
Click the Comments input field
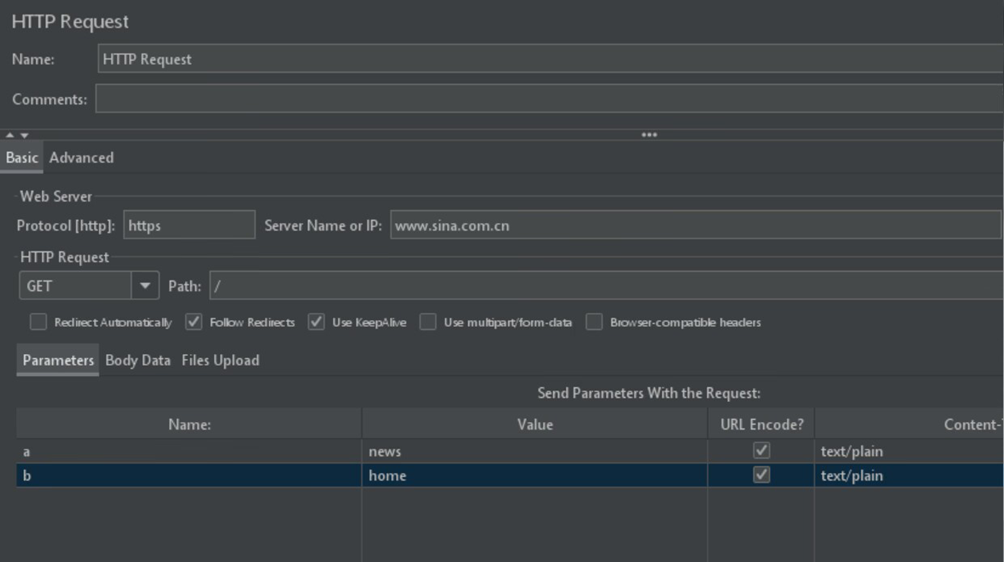(x=549, y=99)
